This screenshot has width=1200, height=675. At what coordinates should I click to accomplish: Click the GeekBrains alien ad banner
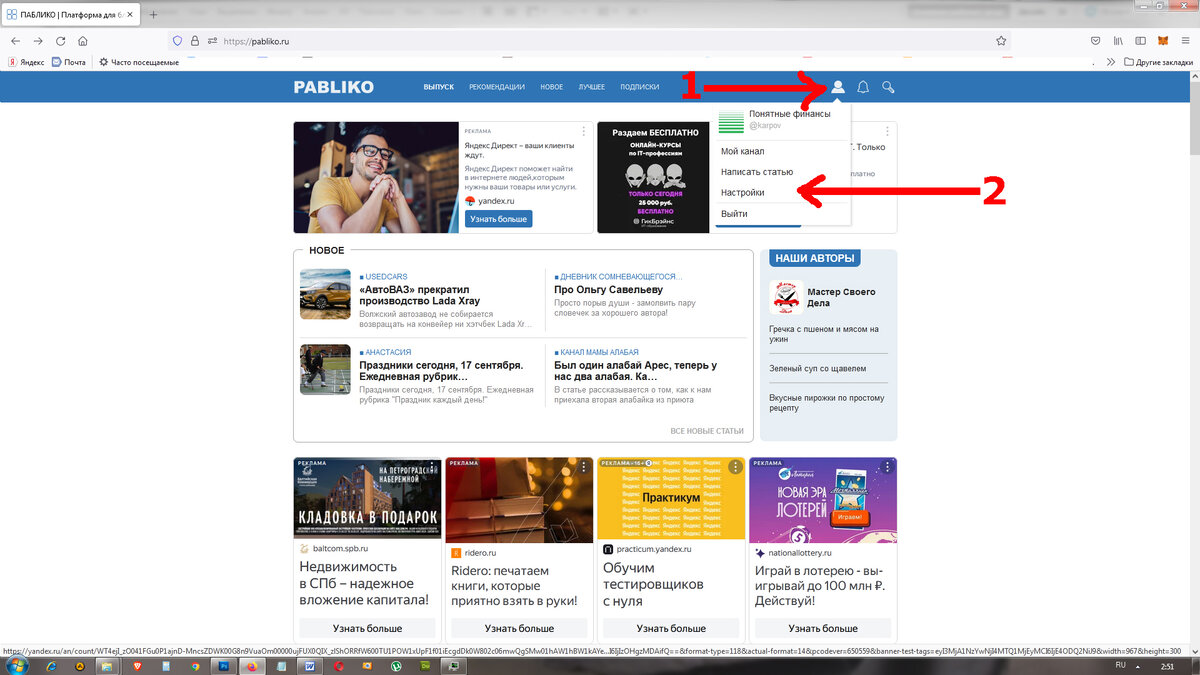point(655,177)
